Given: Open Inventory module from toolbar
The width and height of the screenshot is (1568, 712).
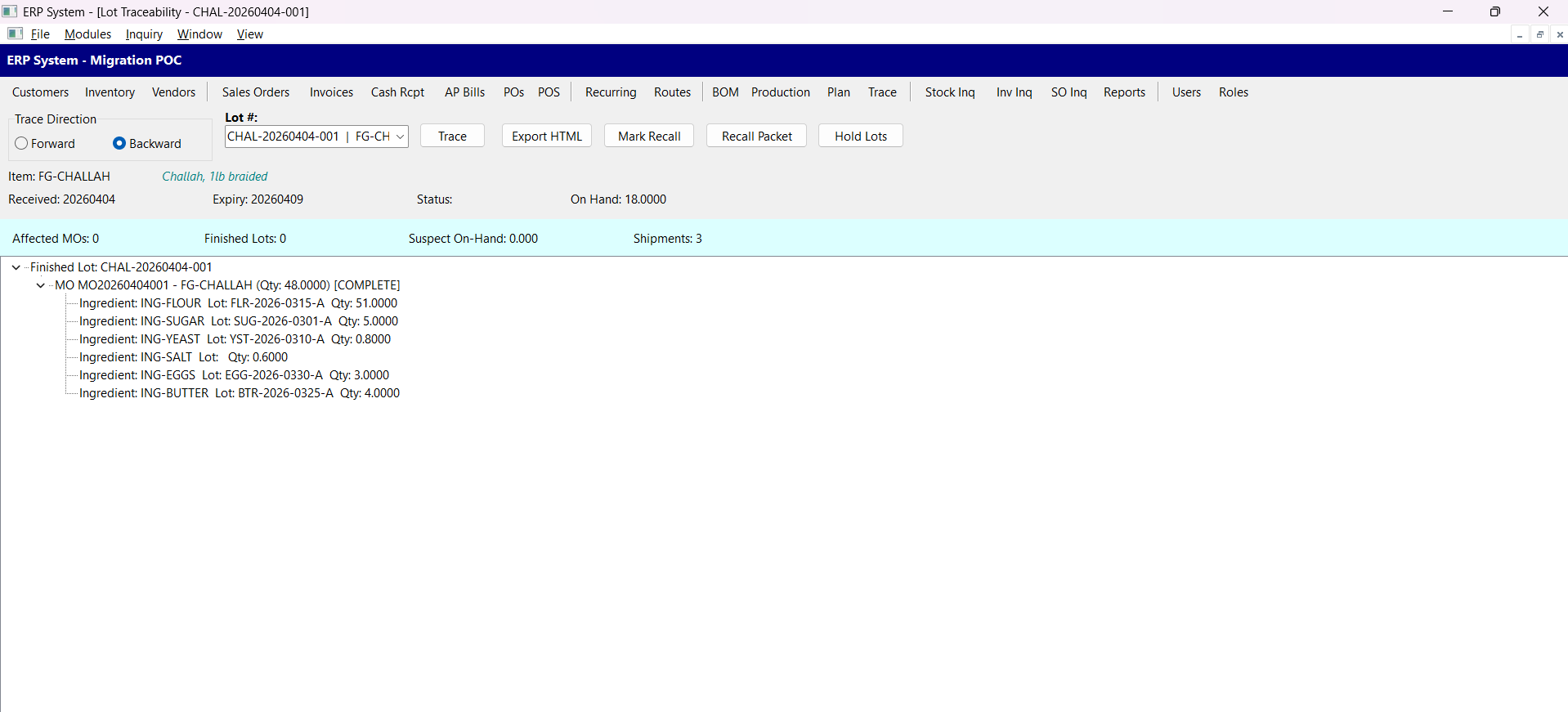Looking at the screenshot, I should [x=110, y=92].
